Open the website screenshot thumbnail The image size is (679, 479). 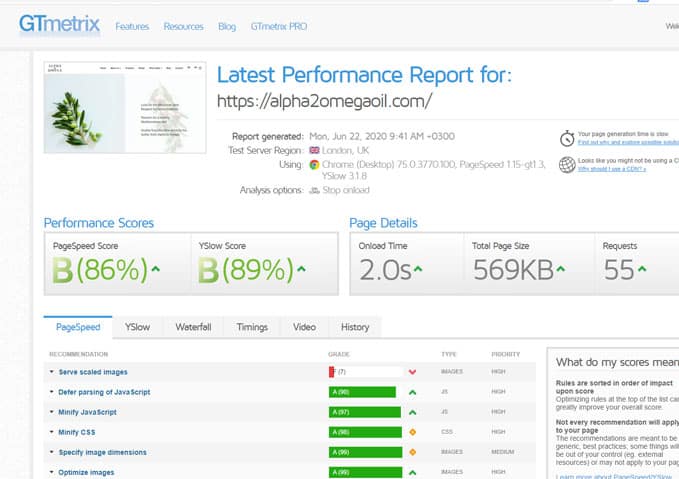coord(125,107)
